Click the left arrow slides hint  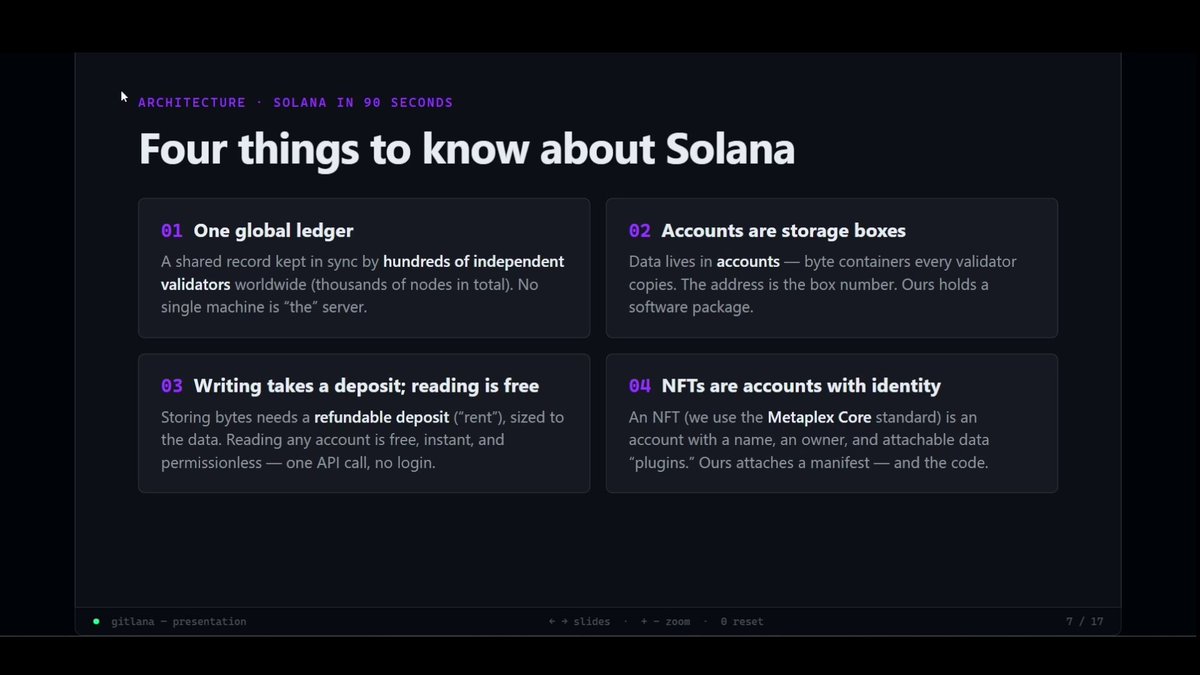tap(552, 621)
